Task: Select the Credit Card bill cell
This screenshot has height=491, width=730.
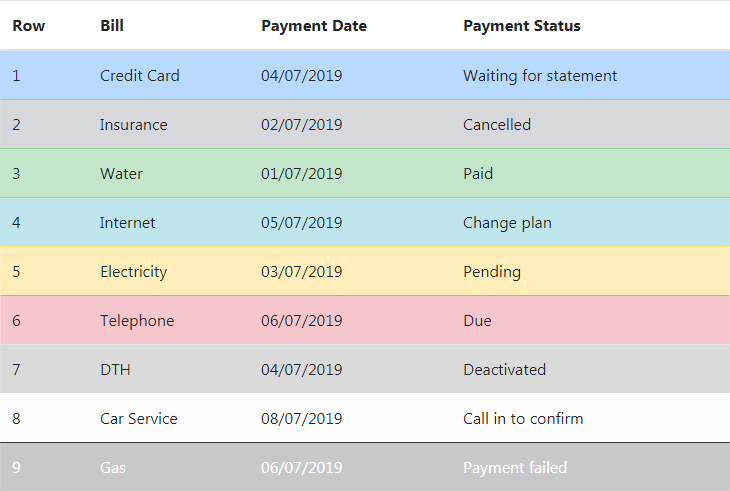Action: 140,75
